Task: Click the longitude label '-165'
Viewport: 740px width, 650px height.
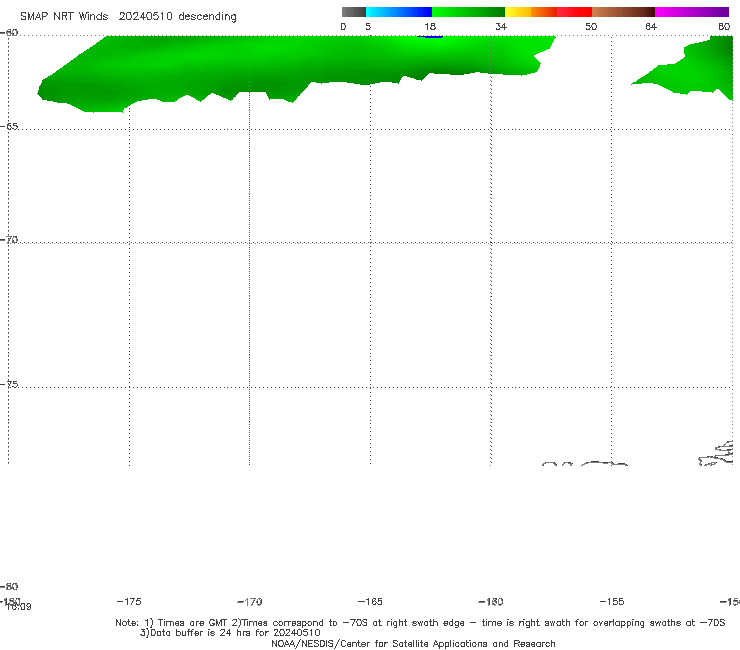Action: 370,601
